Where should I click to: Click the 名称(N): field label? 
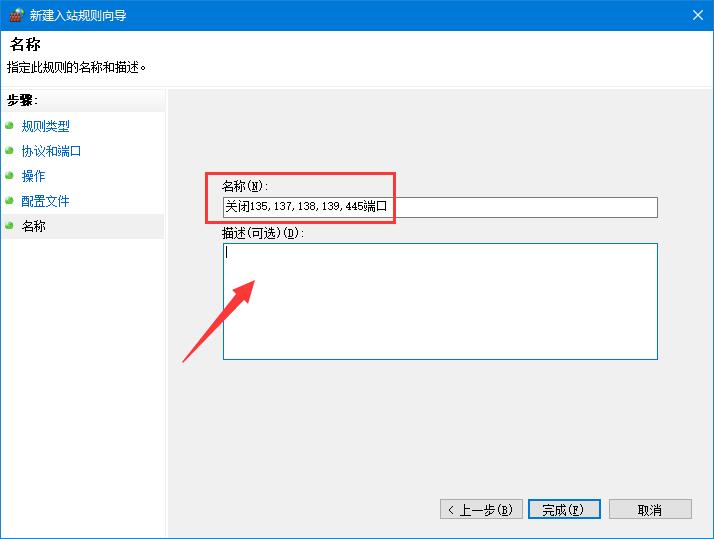[x=245, y=186]
